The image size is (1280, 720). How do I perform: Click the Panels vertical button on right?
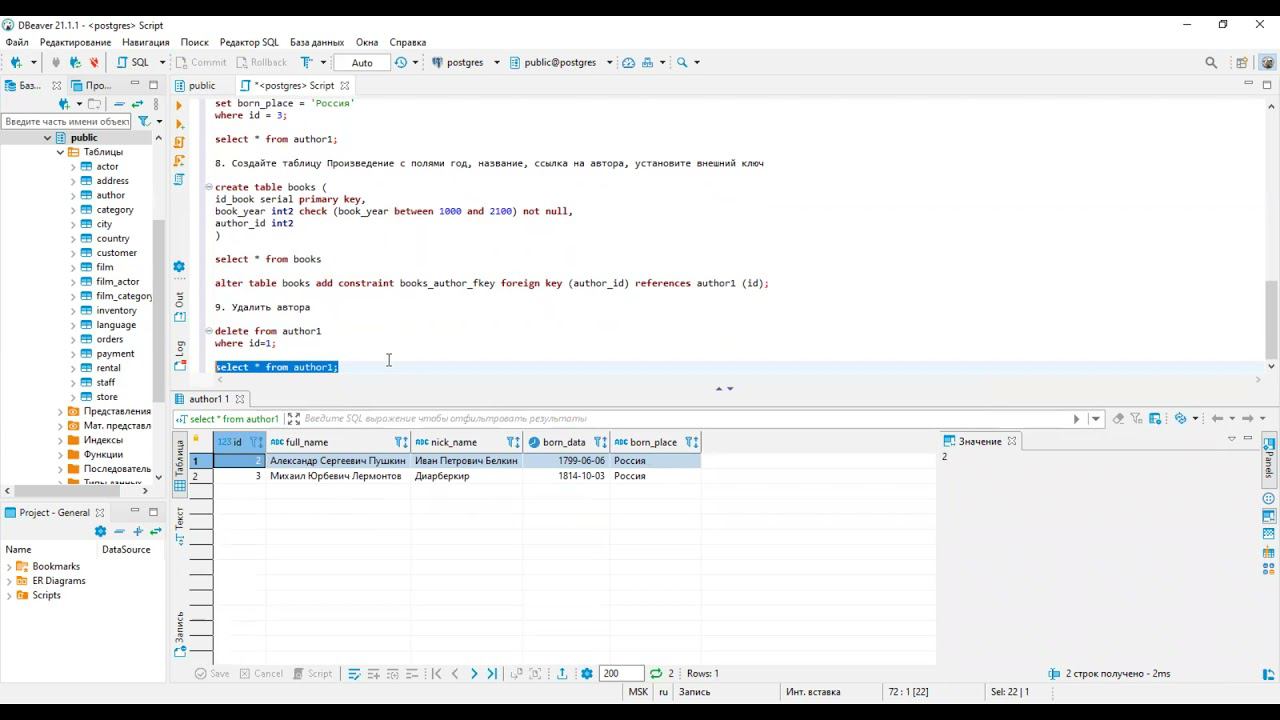[1269, 459]
